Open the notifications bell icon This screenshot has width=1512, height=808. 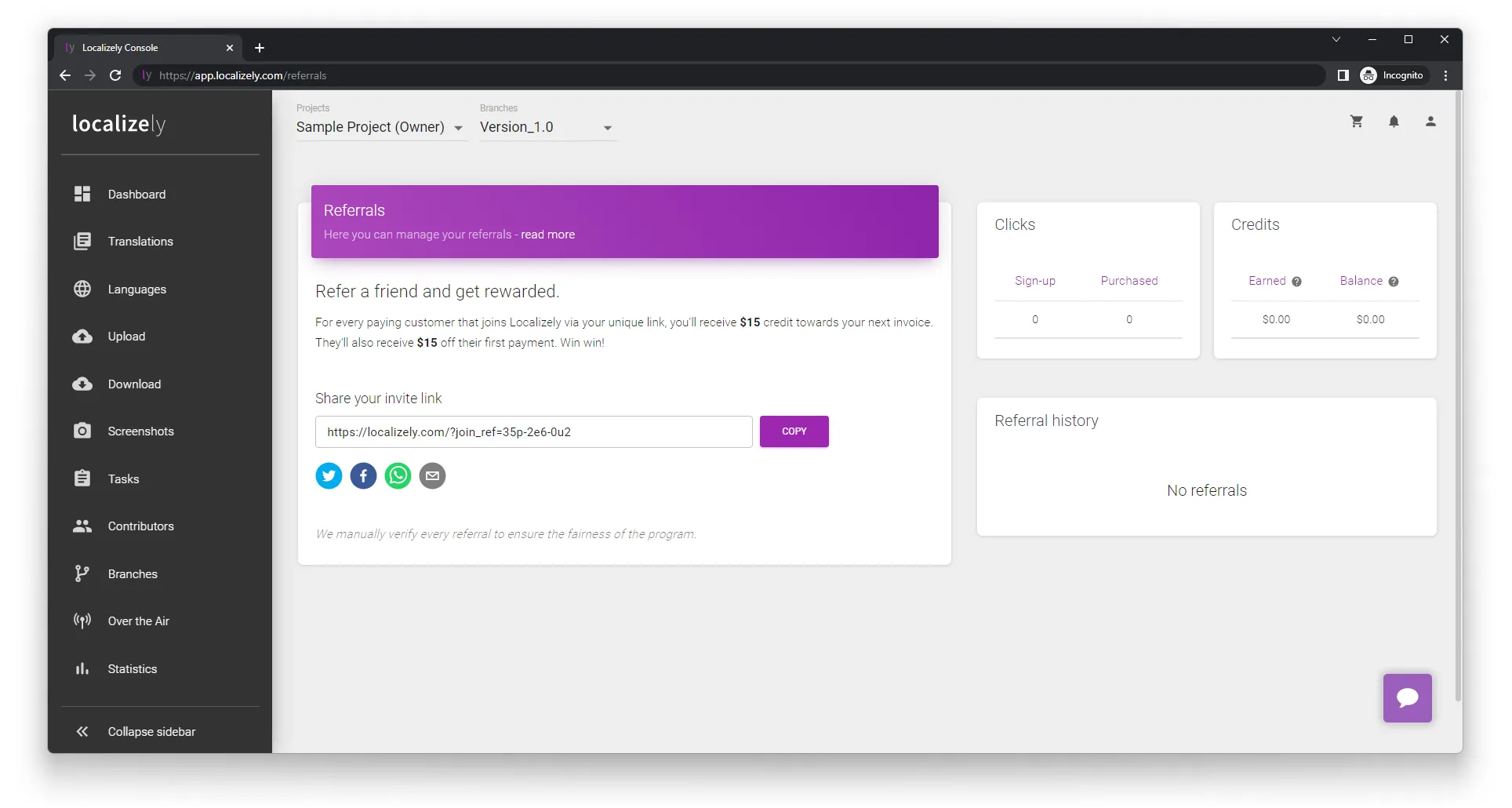(x=1394, y=122)
